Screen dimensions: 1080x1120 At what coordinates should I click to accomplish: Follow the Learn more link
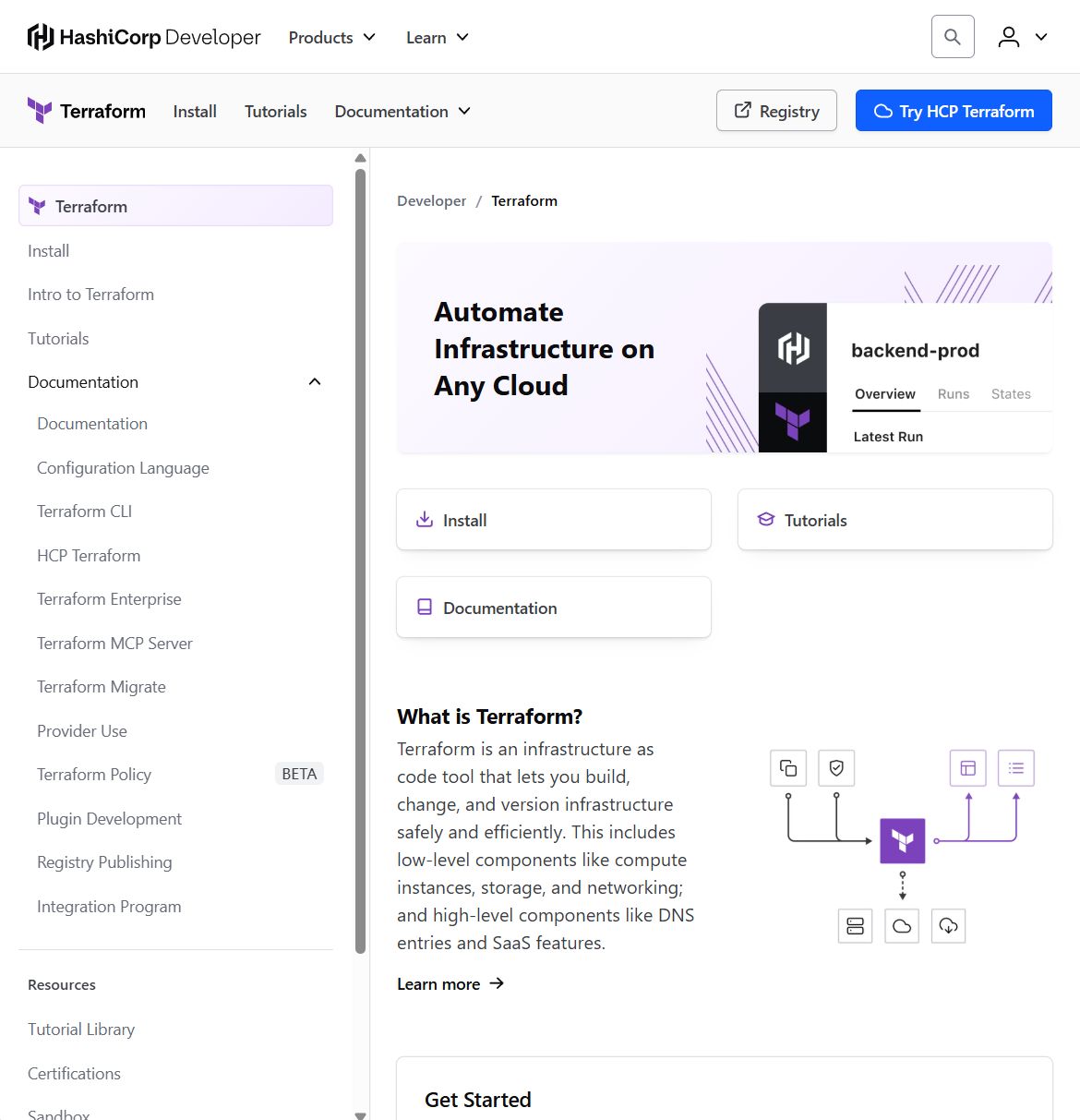tap(450, 983)
